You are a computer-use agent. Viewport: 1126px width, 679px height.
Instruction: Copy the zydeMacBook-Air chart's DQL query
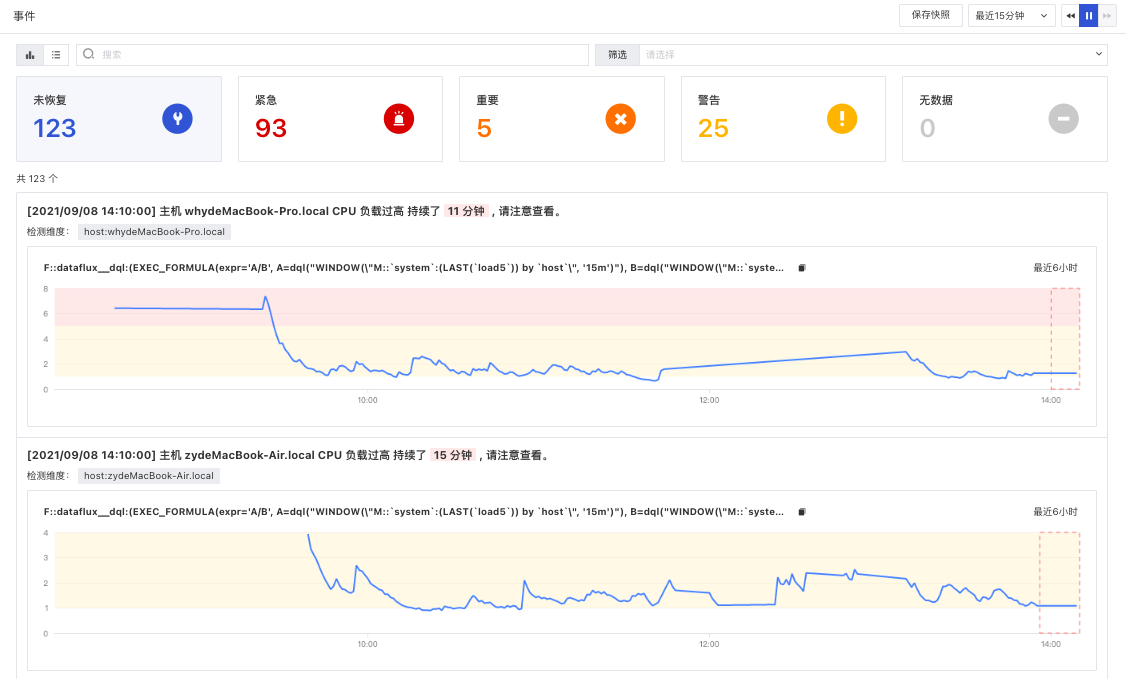click(802, 512)
